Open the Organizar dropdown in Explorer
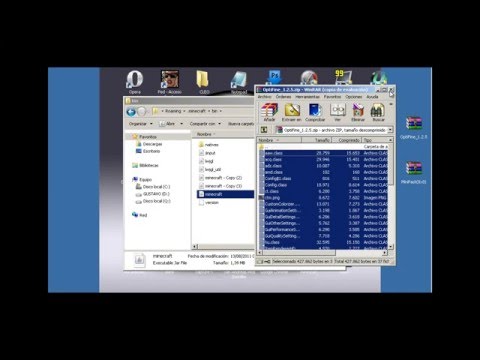This screenshot has height=360, width=480. tap(141, 124)
